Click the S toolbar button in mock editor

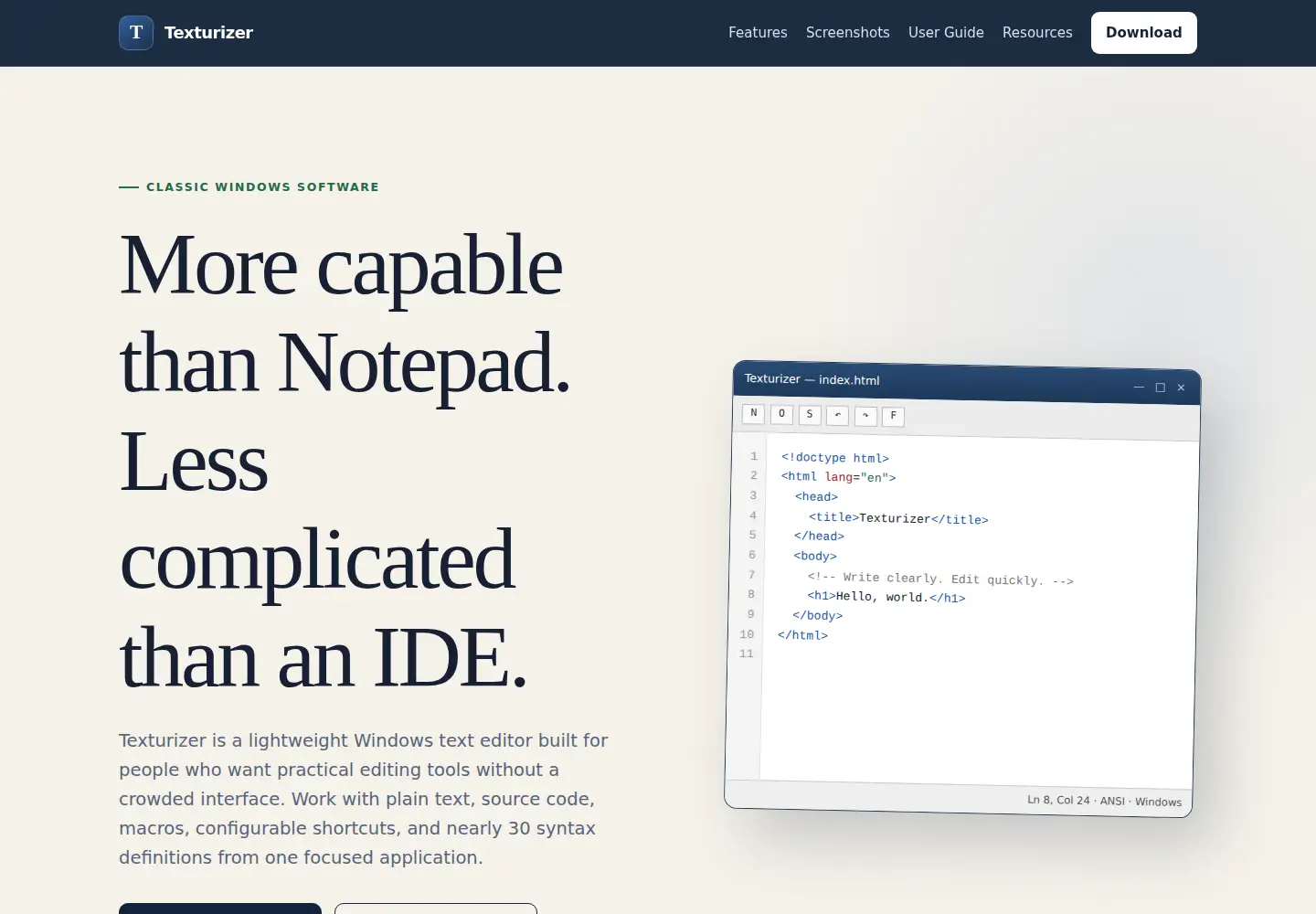(x=810, y=415)
